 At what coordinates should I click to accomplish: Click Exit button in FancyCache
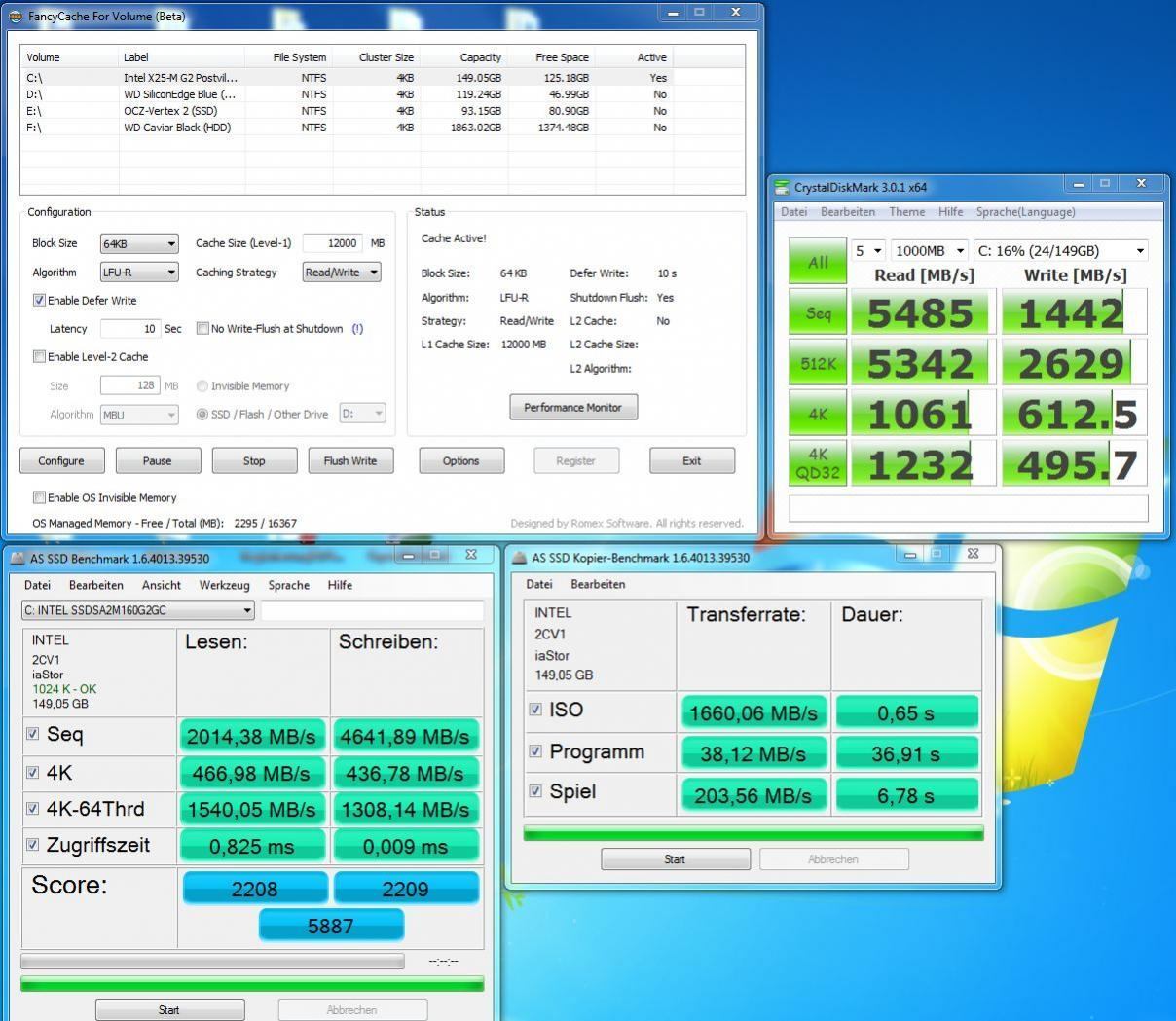tap(691, 461)
